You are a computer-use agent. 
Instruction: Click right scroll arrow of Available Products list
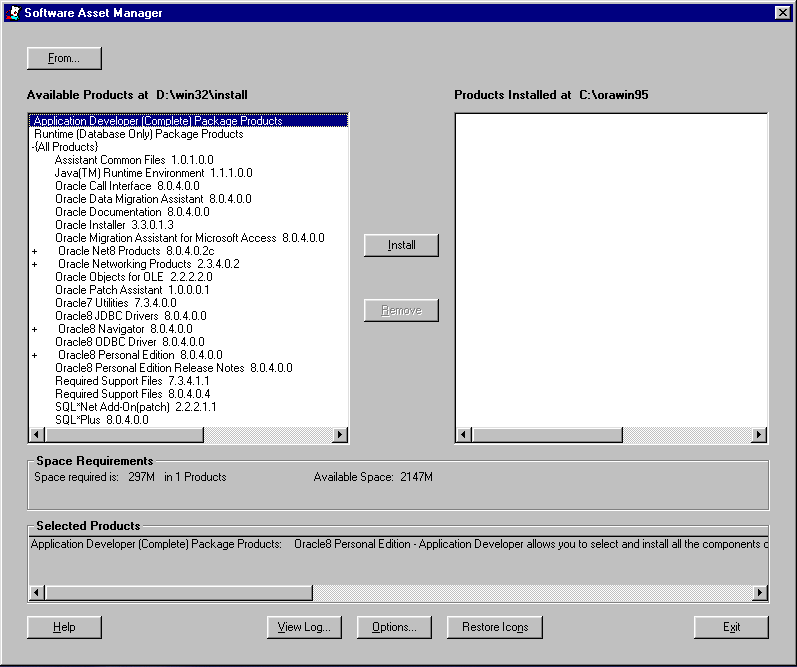click(340, 435)
